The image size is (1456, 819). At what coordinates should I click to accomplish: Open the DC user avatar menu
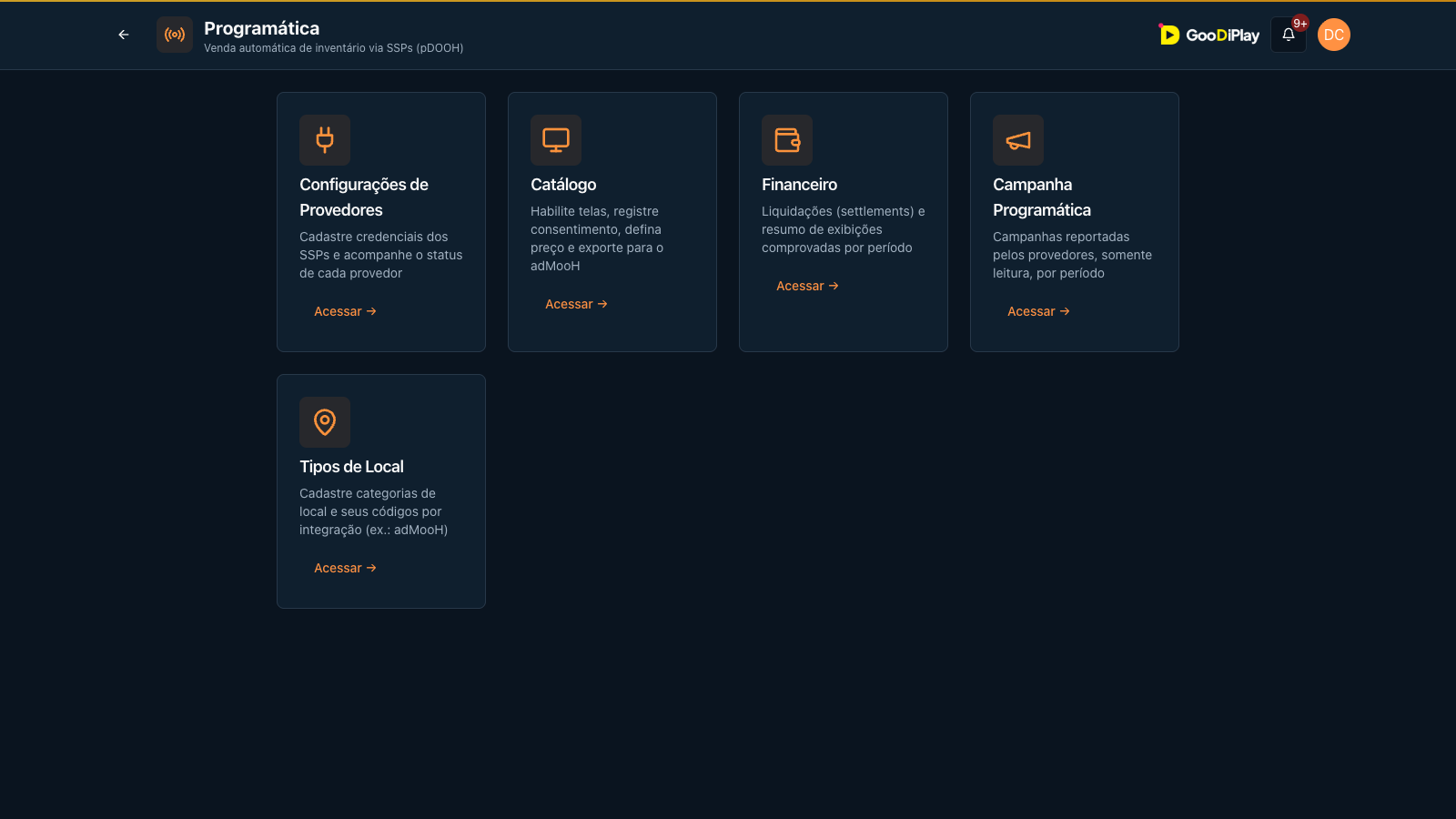(x=1334, y=35)
